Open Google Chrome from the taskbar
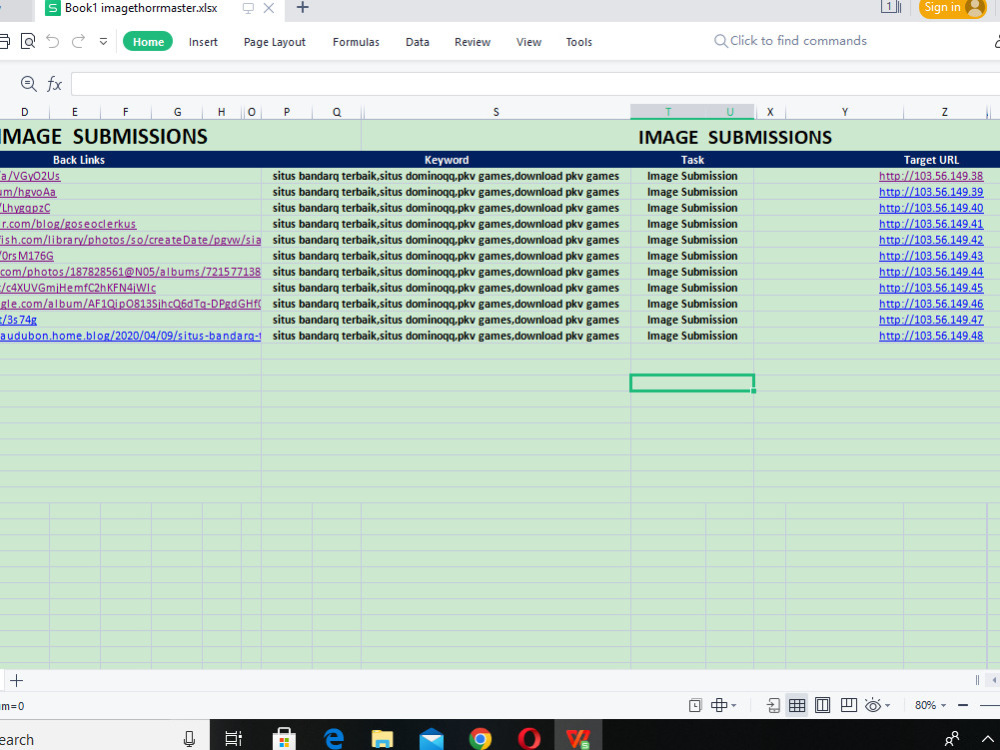1000x750 pixels. coord(480,739)
